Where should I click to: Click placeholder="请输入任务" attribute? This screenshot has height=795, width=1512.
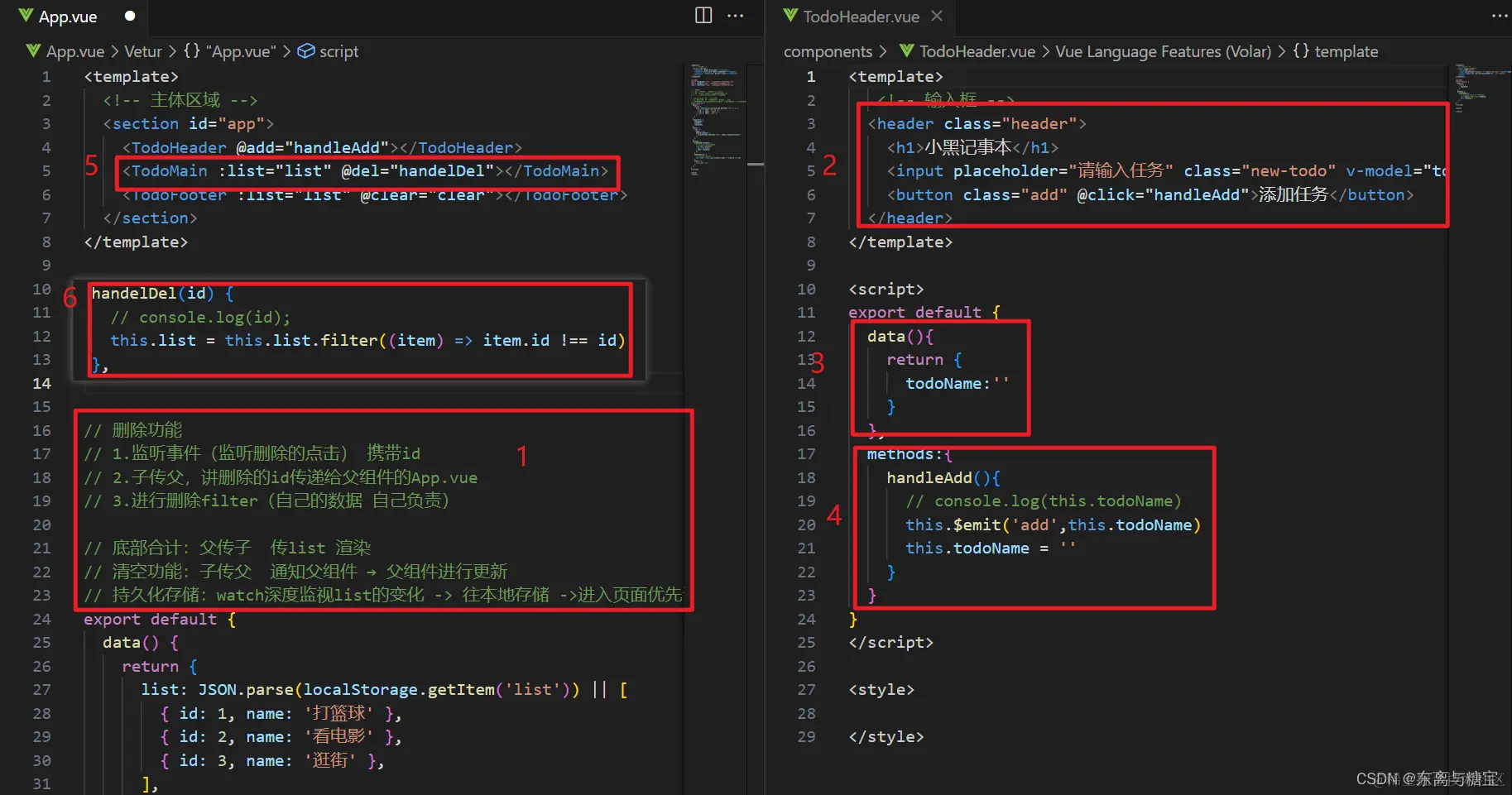(1063, 170)
